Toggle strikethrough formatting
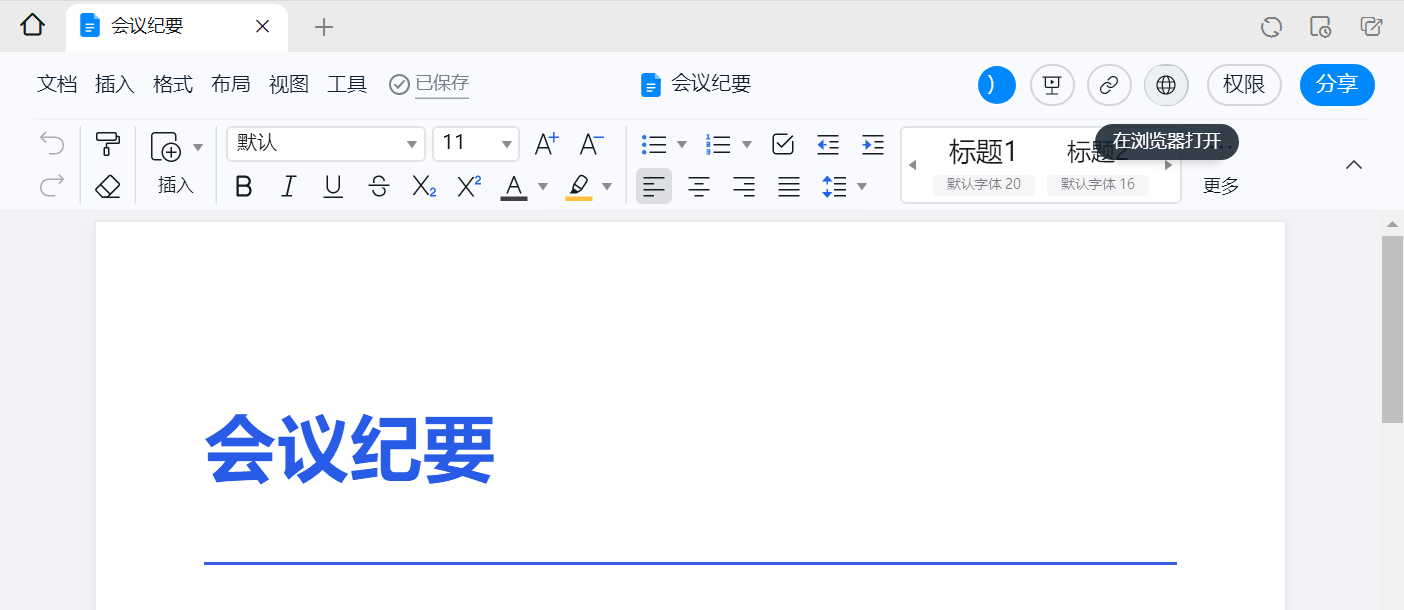1404x610 pixels. point(378,186)
